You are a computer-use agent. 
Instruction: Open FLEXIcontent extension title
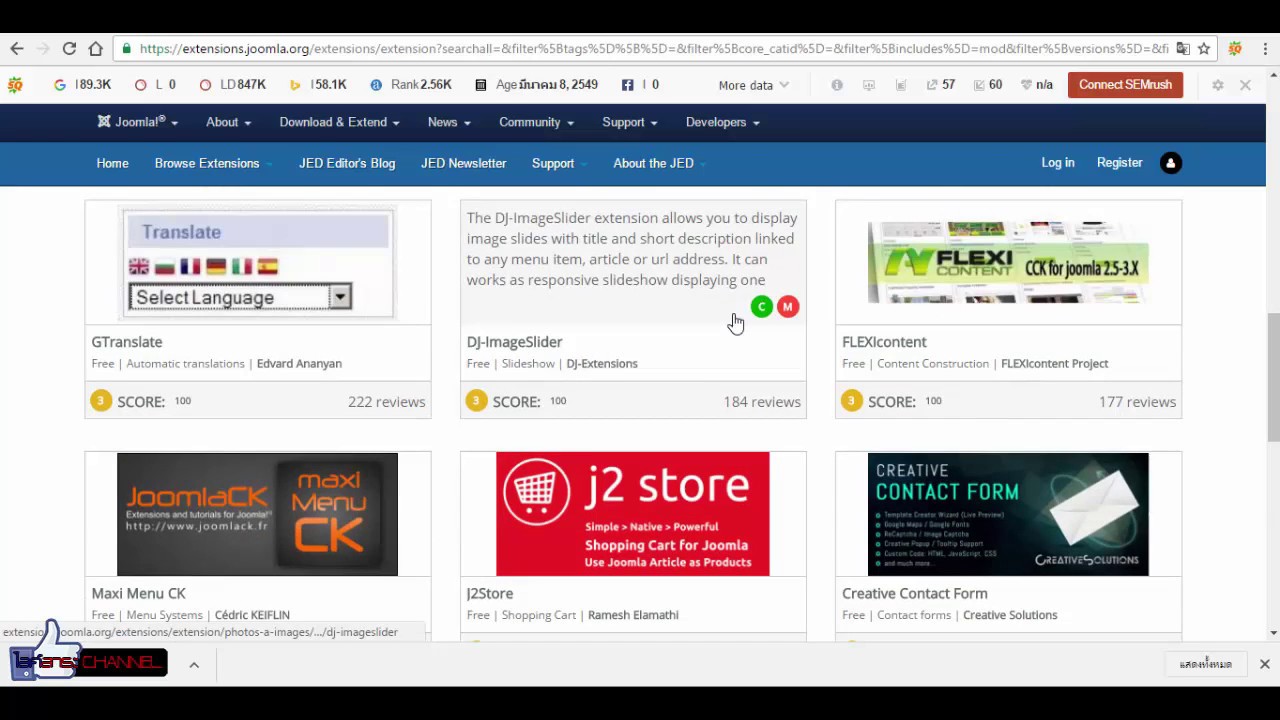tap(884, 342)
